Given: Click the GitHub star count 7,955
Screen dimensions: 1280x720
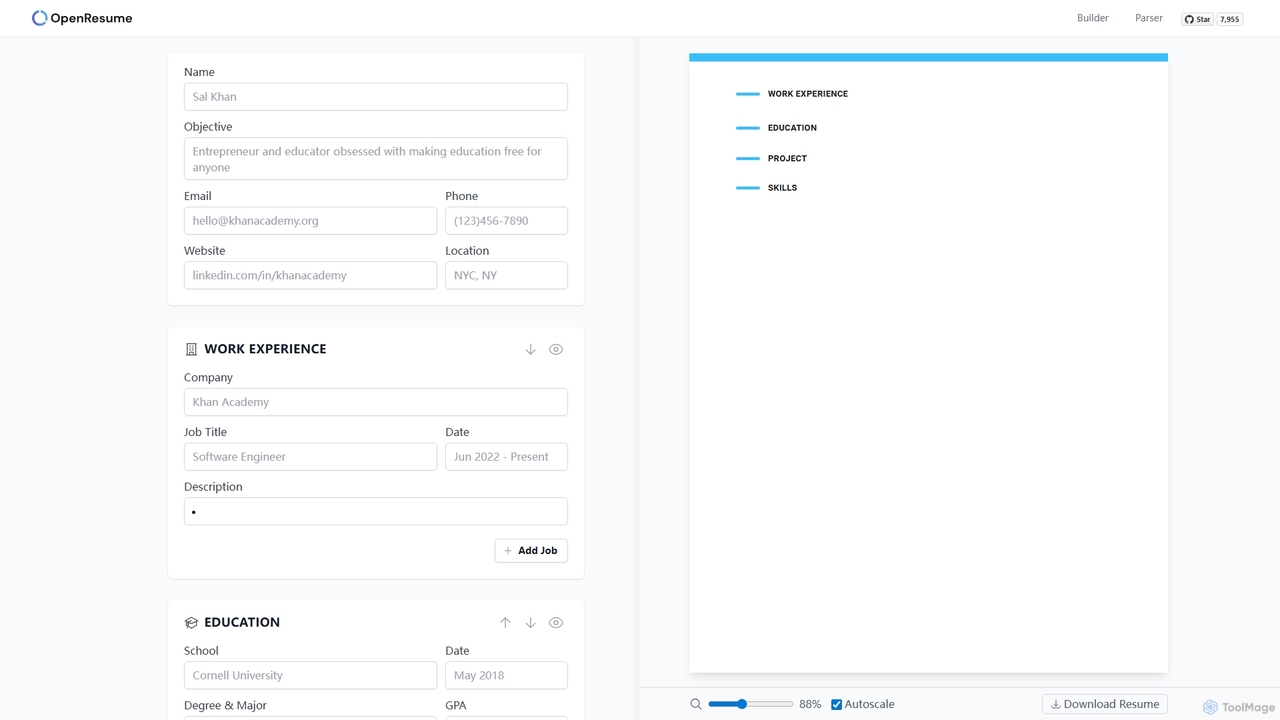Looking at the screenshot, I should click(x=1230, y=19).
